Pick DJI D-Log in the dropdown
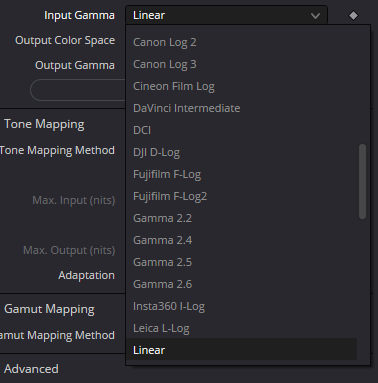The width and height of the screenshot is (378, 383). 241,152
